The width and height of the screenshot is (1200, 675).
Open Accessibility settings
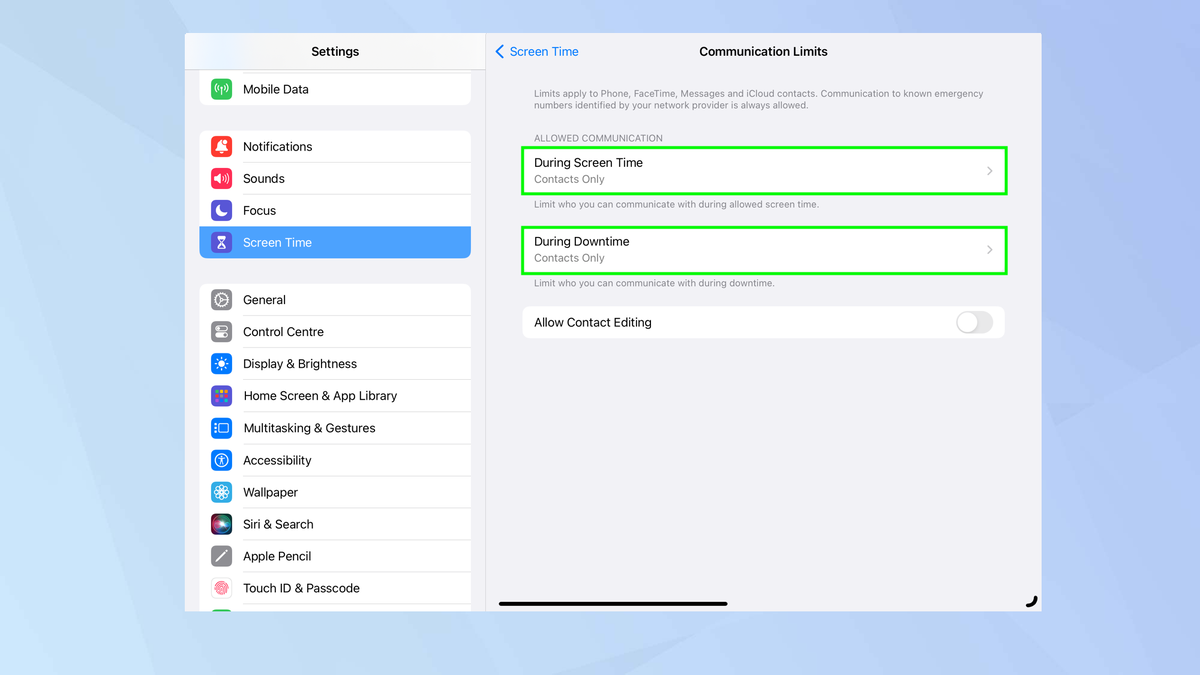click(335, 460)
